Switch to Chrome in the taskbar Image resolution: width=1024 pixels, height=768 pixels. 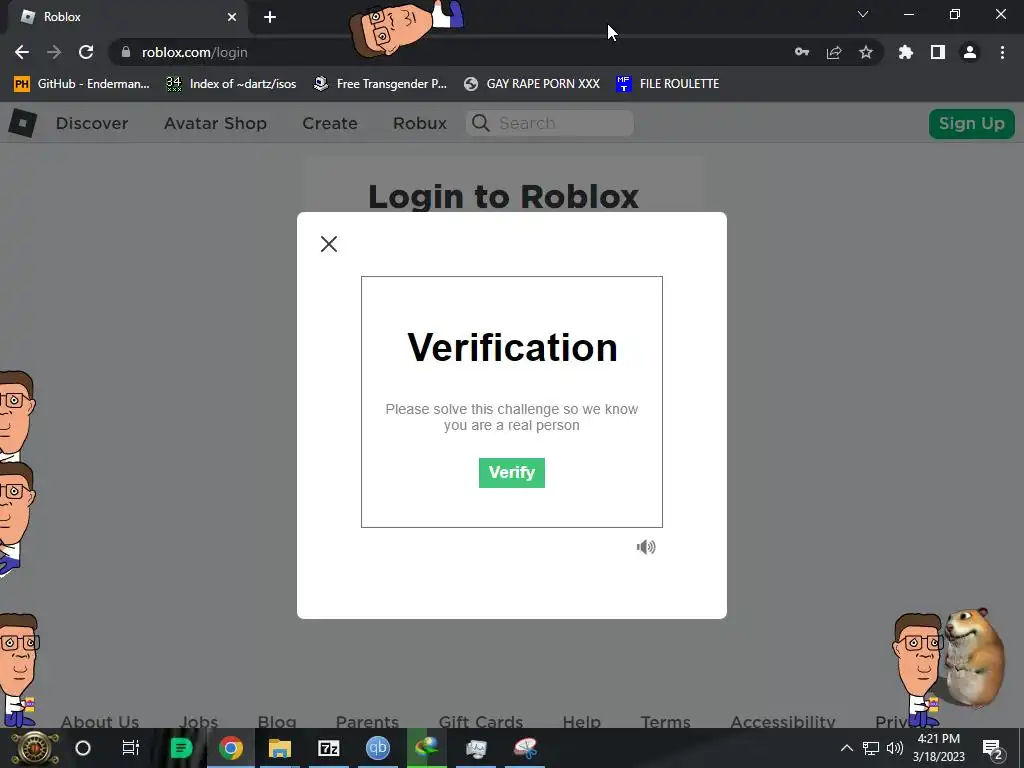point(231,748)
